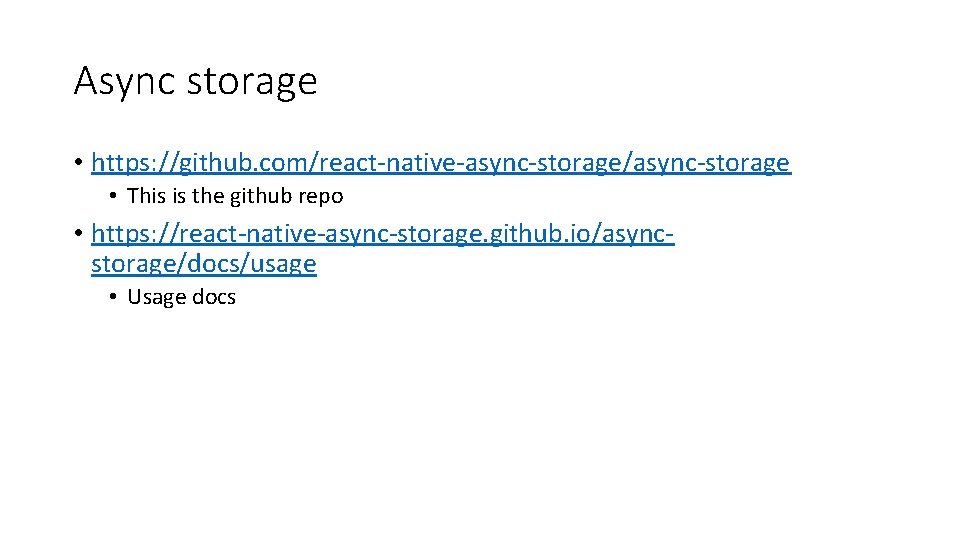This screenshot has height=540, width=960.
Task: Open the github.com async-storage repo link
Action: pyautogui.click(x=440, y=163)
